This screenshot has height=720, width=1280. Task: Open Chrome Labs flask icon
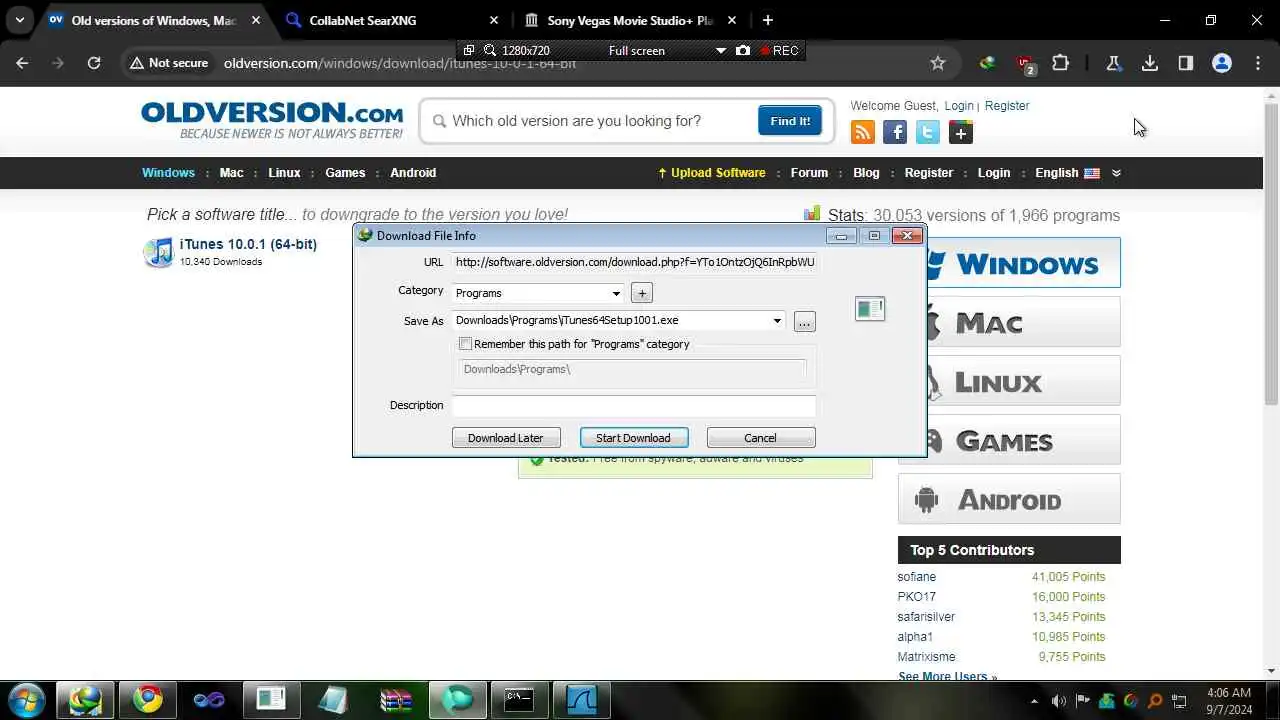[x=1113, y=63]
